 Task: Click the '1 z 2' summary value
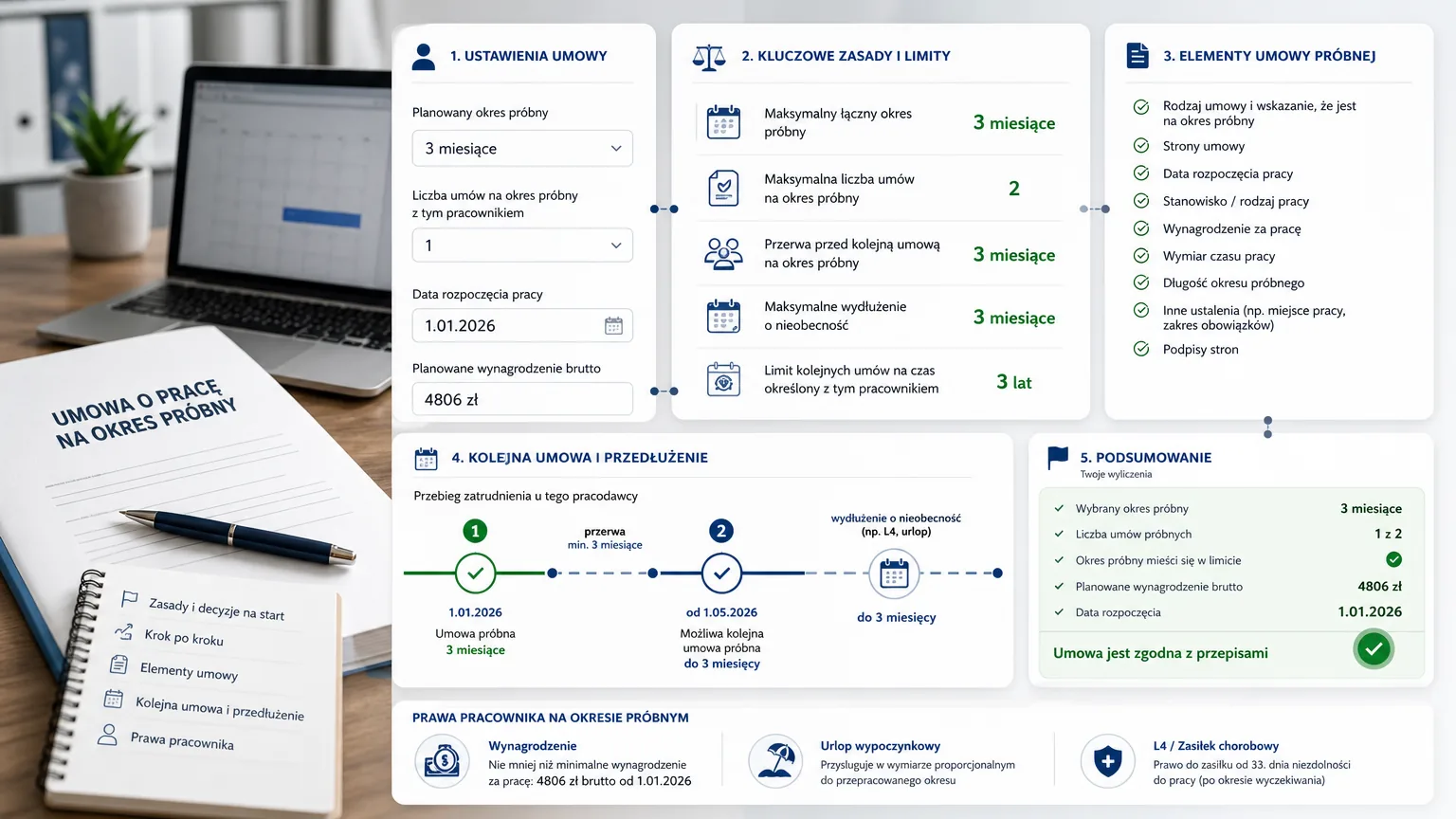pyautogui.click(x=1388, y=534)
